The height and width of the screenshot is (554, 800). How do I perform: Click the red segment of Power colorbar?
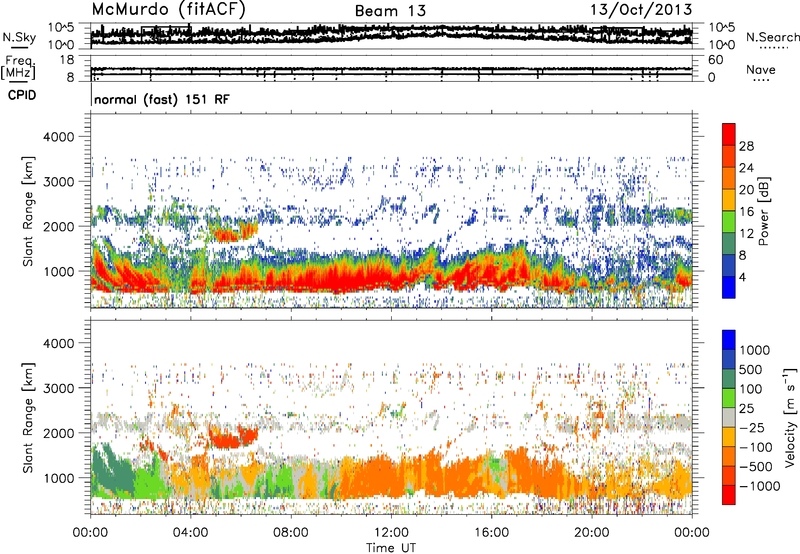(729, 135)
